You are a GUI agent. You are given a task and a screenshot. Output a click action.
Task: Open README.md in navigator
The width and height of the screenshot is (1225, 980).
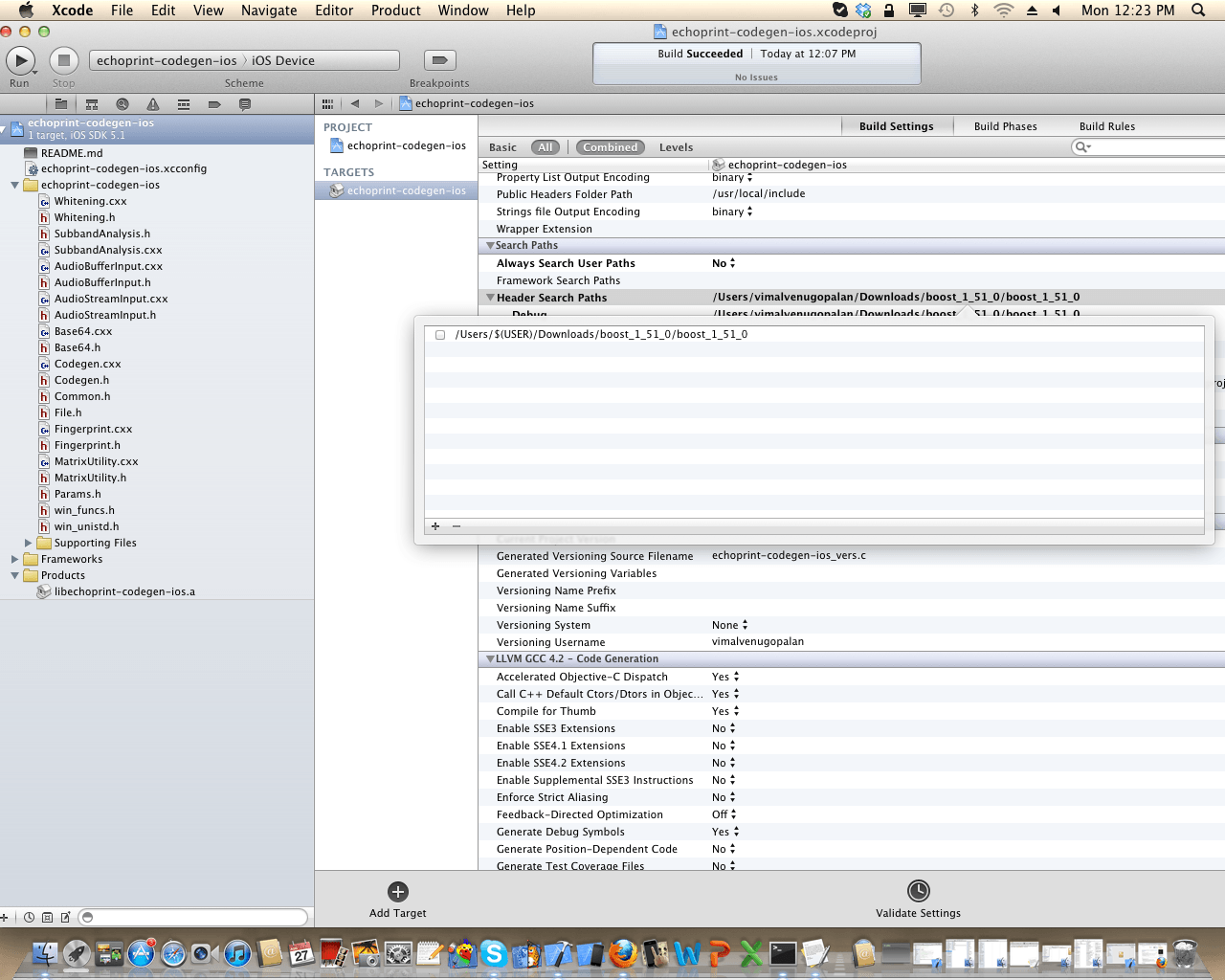(x=72, y=153)
